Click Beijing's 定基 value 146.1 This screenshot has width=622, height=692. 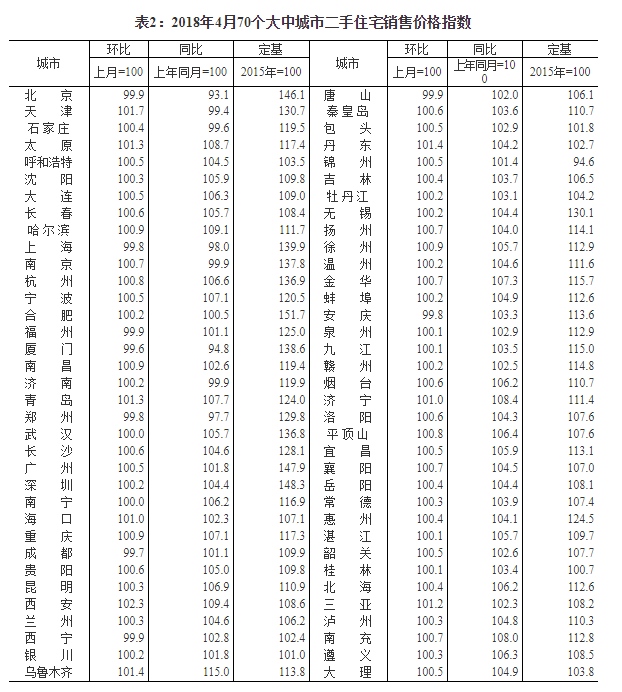(x=292, y=95)
